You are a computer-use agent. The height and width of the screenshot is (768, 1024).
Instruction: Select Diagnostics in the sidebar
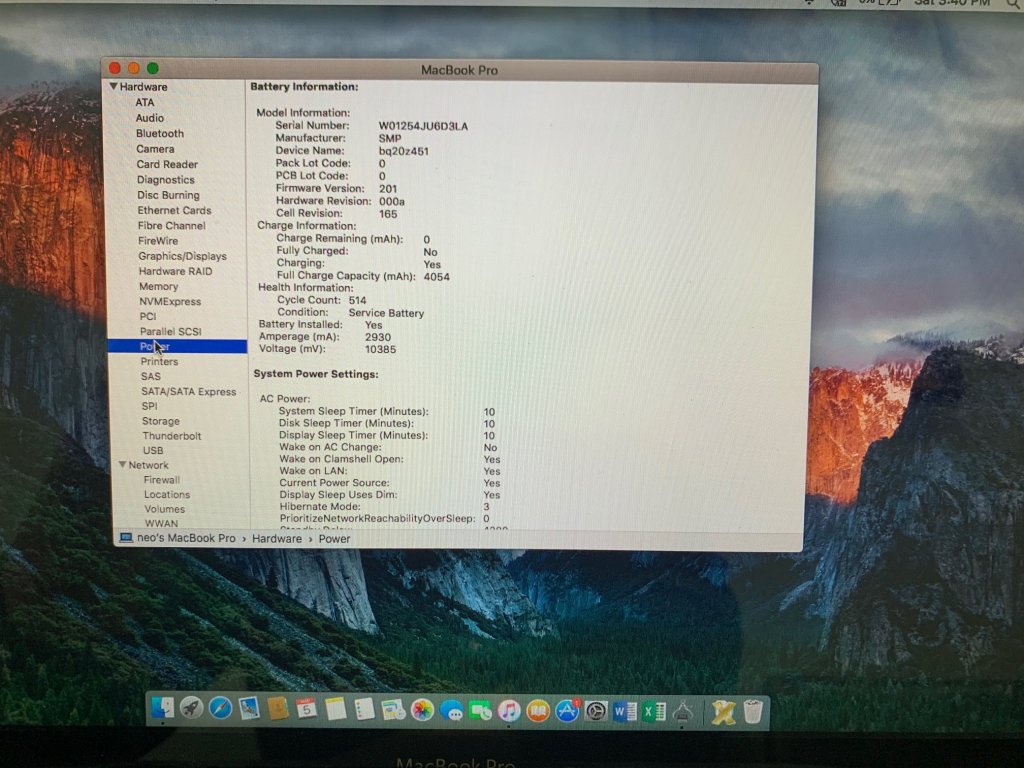[166, 180]
